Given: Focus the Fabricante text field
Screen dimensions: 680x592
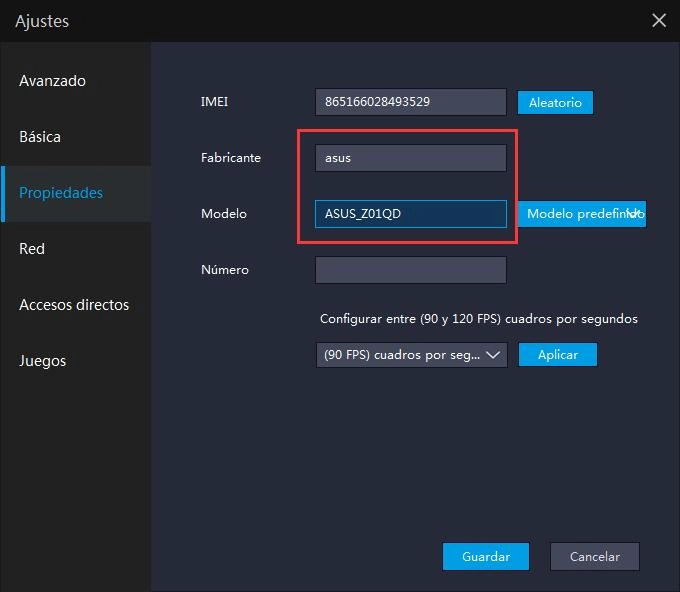Looking at the screenshot, I should tap(410, 158).
